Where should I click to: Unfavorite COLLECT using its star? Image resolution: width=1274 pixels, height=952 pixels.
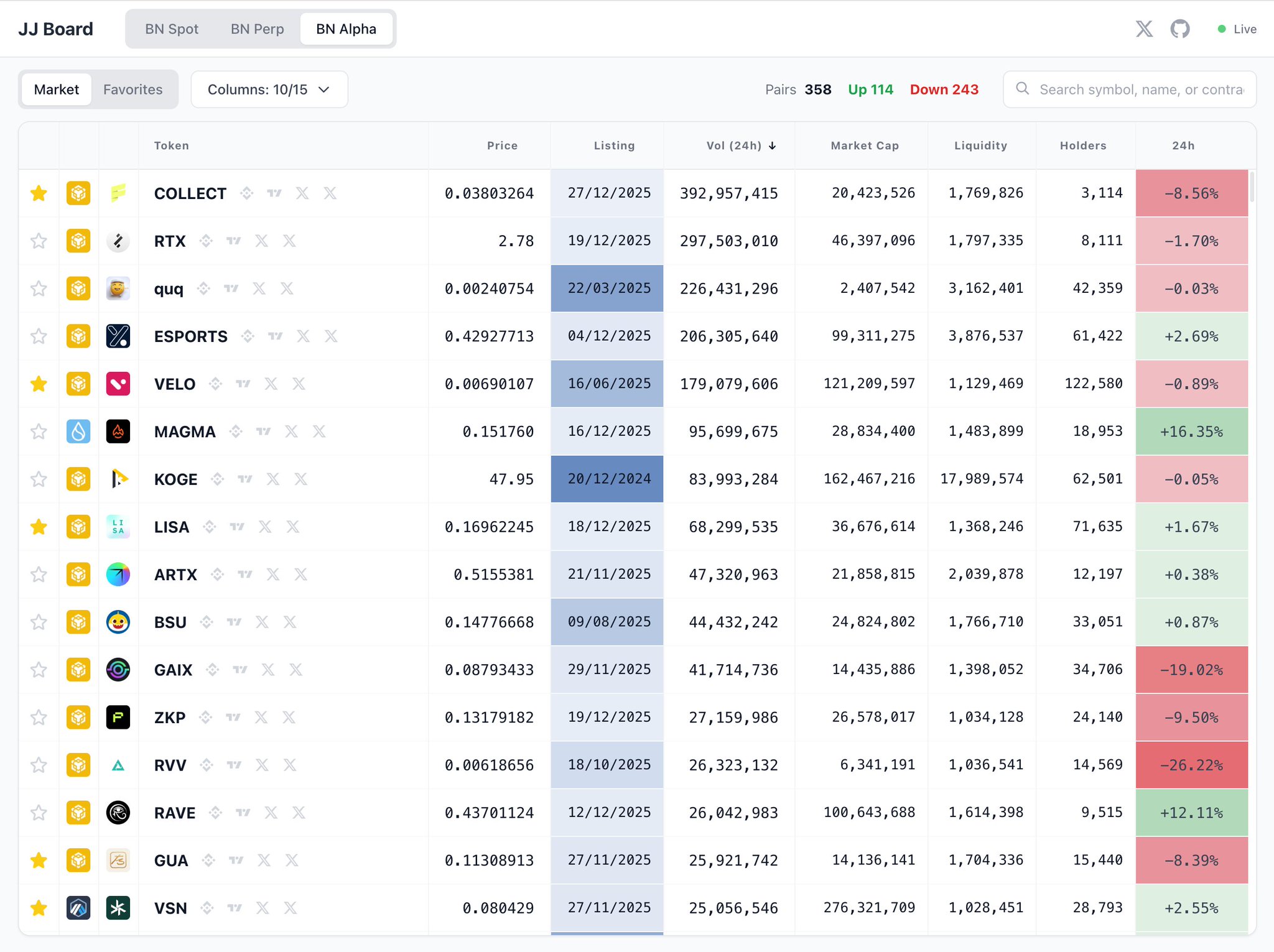pos(39,193)
